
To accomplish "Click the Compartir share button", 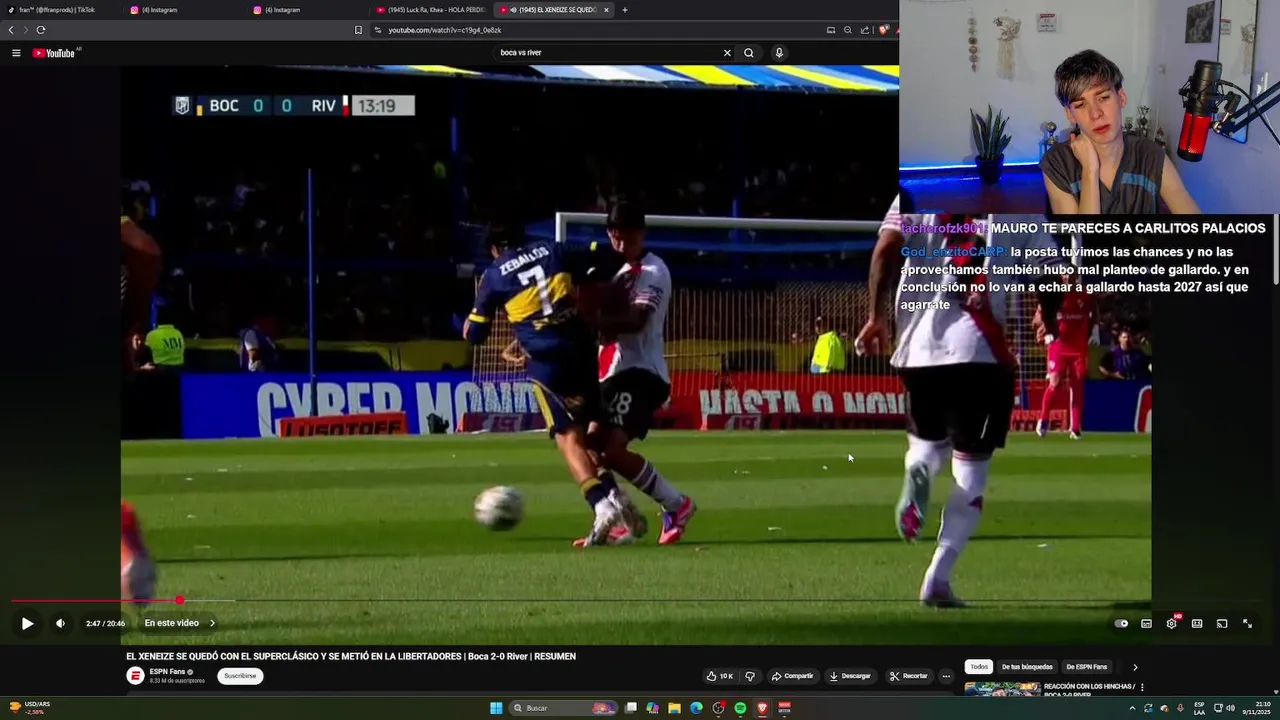I will (792, 676).
